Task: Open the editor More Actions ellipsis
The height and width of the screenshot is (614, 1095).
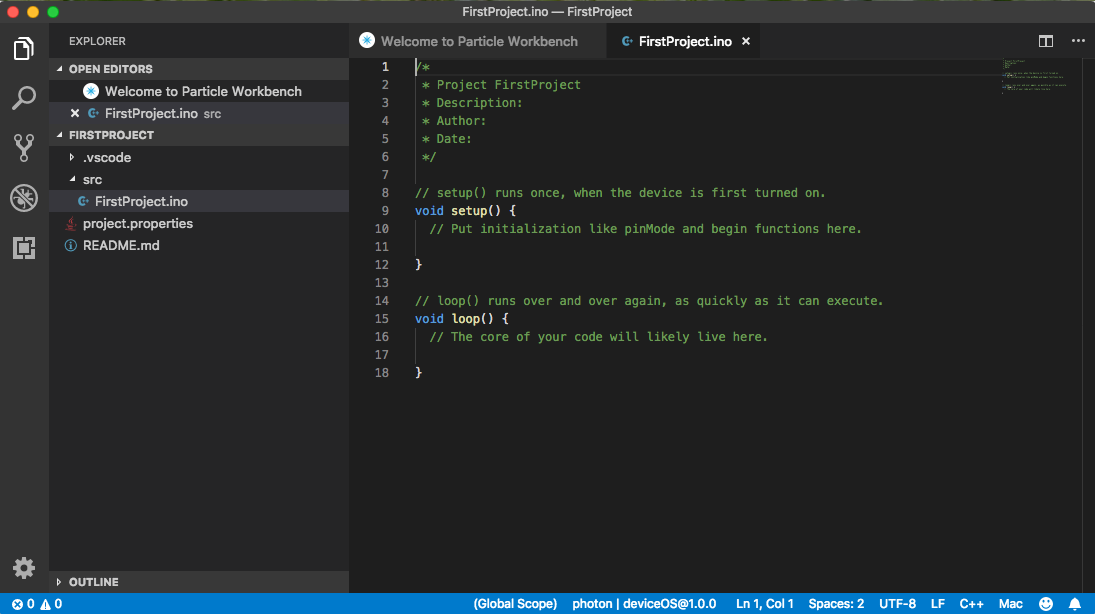Action: click(x=1078, y=41)
